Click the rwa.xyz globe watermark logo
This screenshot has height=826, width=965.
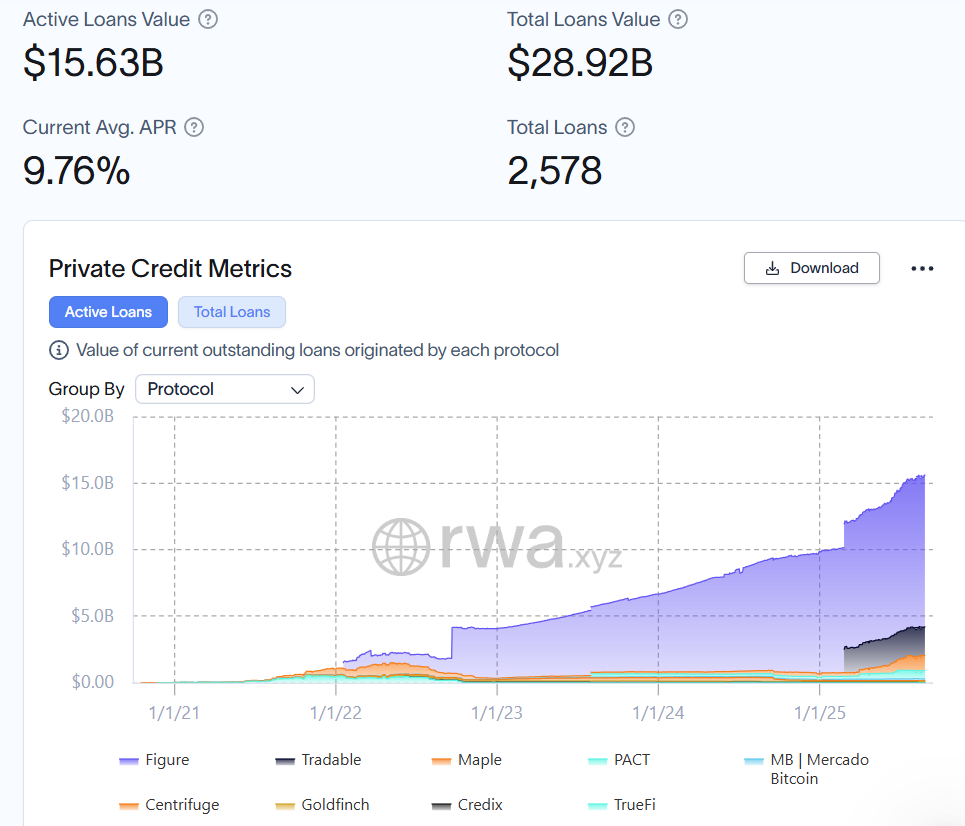coord(402,548)
